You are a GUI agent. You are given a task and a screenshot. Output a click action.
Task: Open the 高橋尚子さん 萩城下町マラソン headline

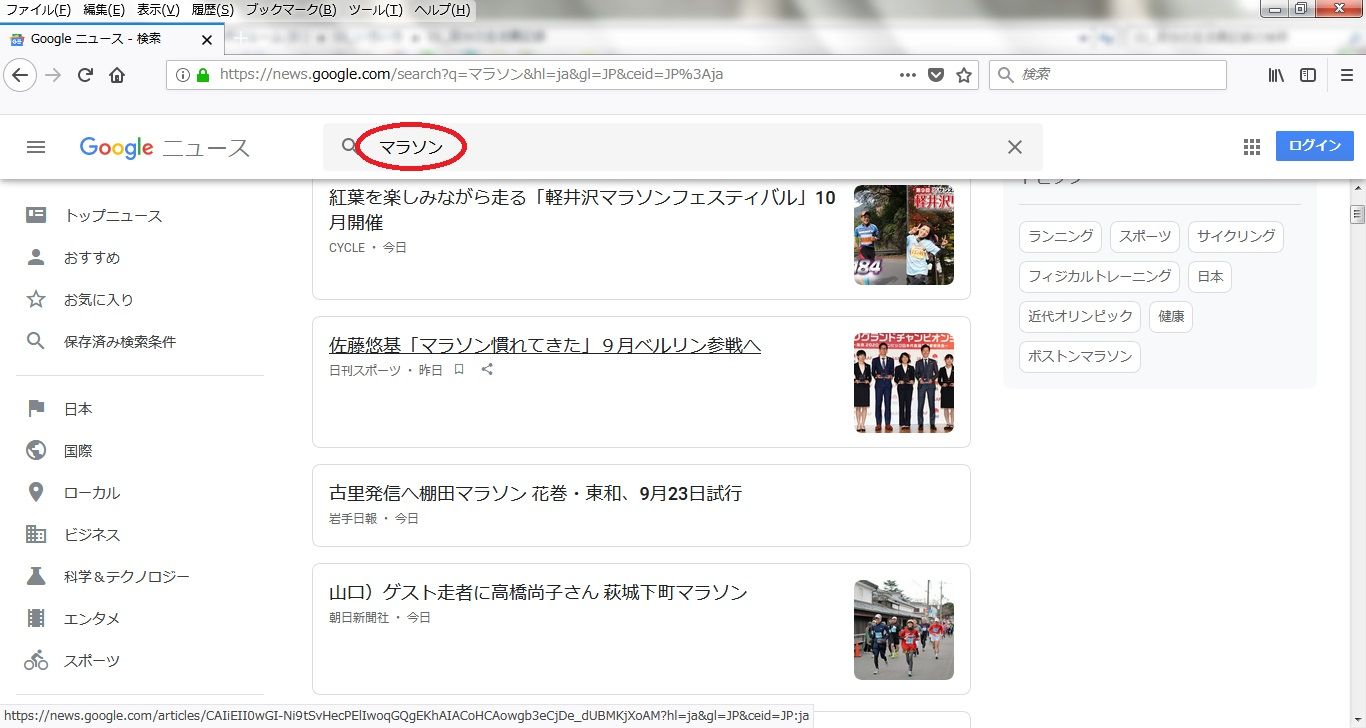538,592
